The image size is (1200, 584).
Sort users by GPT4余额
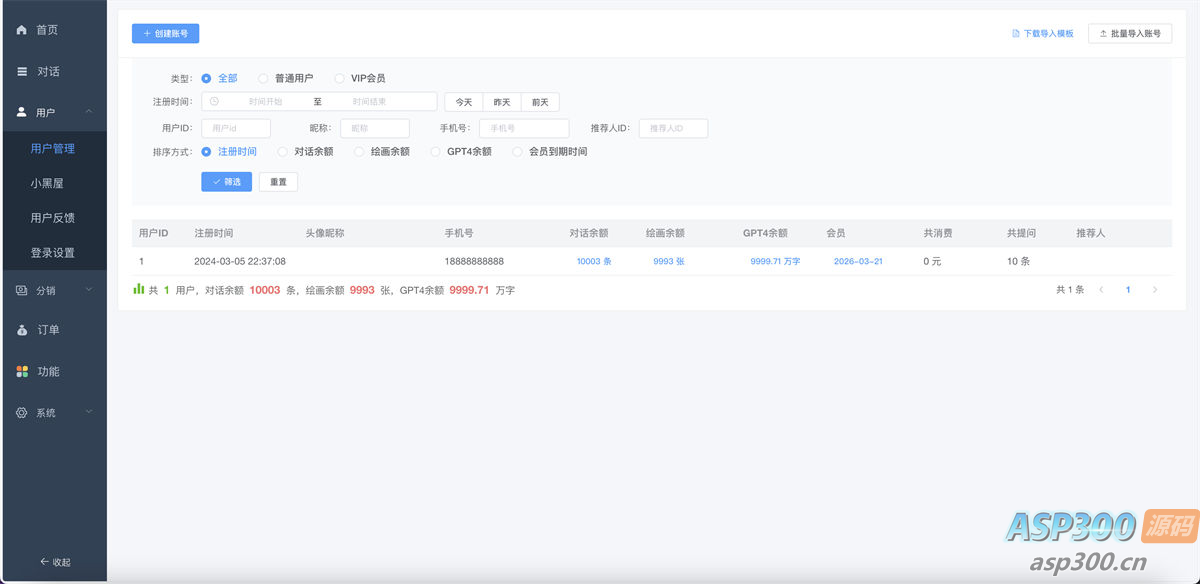tap(437, 152)
